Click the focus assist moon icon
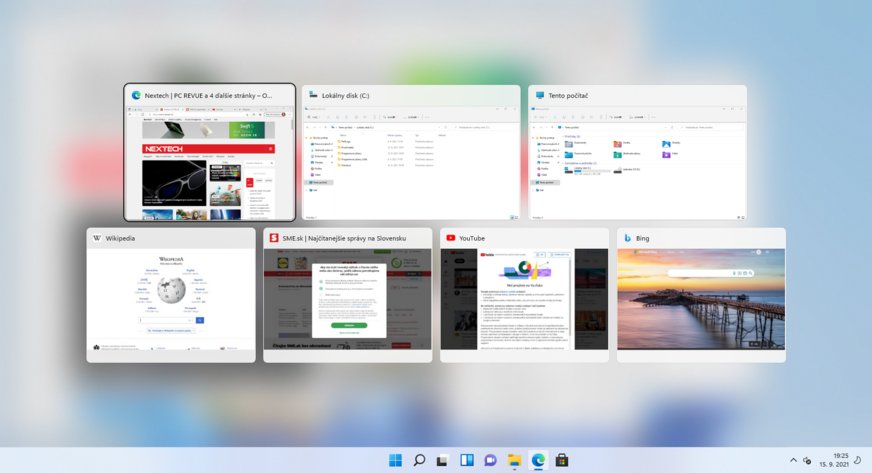872x473 pixels. tap(857, 460)
